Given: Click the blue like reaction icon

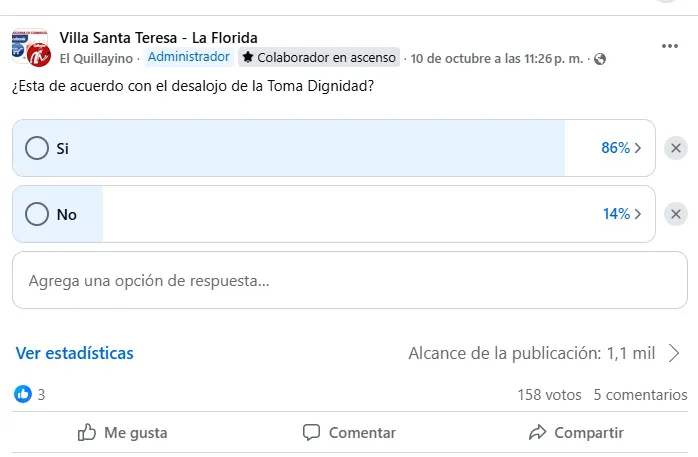Looking at the screenshot, I should click(x=23, y=394).
